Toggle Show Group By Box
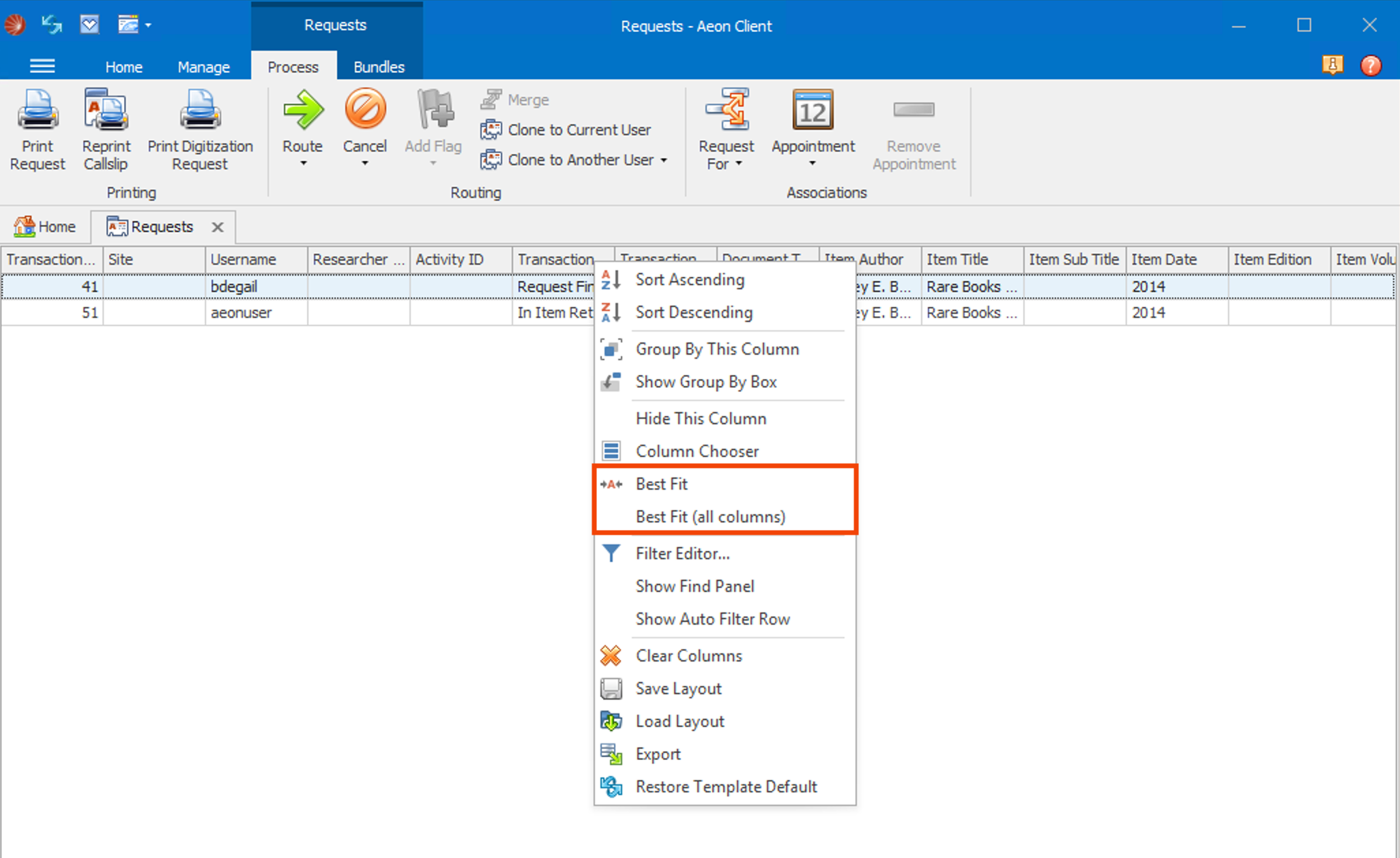Screen dimensions: 1400x858 point(706,381)
